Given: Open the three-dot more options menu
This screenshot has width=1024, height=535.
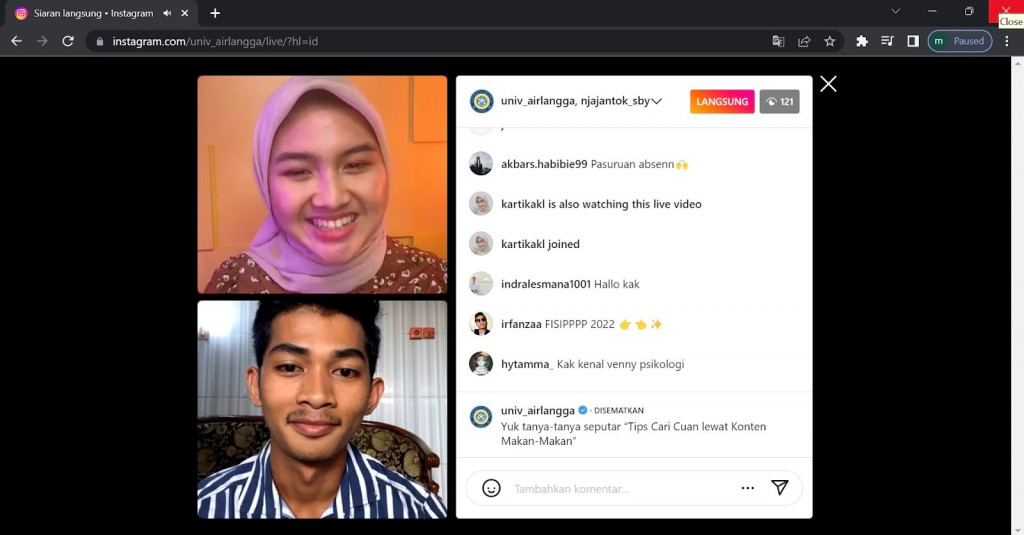Looking at the screenshot, I should click(x=747, y=488).
